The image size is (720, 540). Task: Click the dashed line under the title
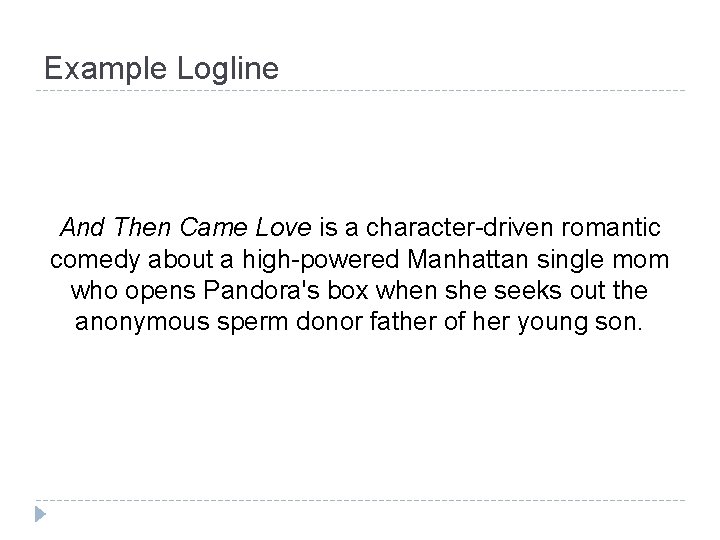[x=360, y=92]
